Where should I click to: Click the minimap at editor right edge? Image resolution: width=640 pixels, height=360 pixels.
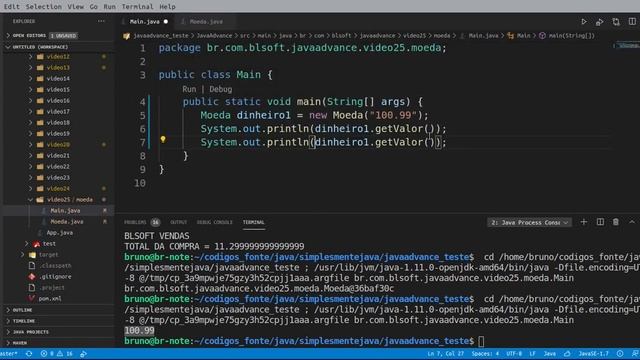627,46
